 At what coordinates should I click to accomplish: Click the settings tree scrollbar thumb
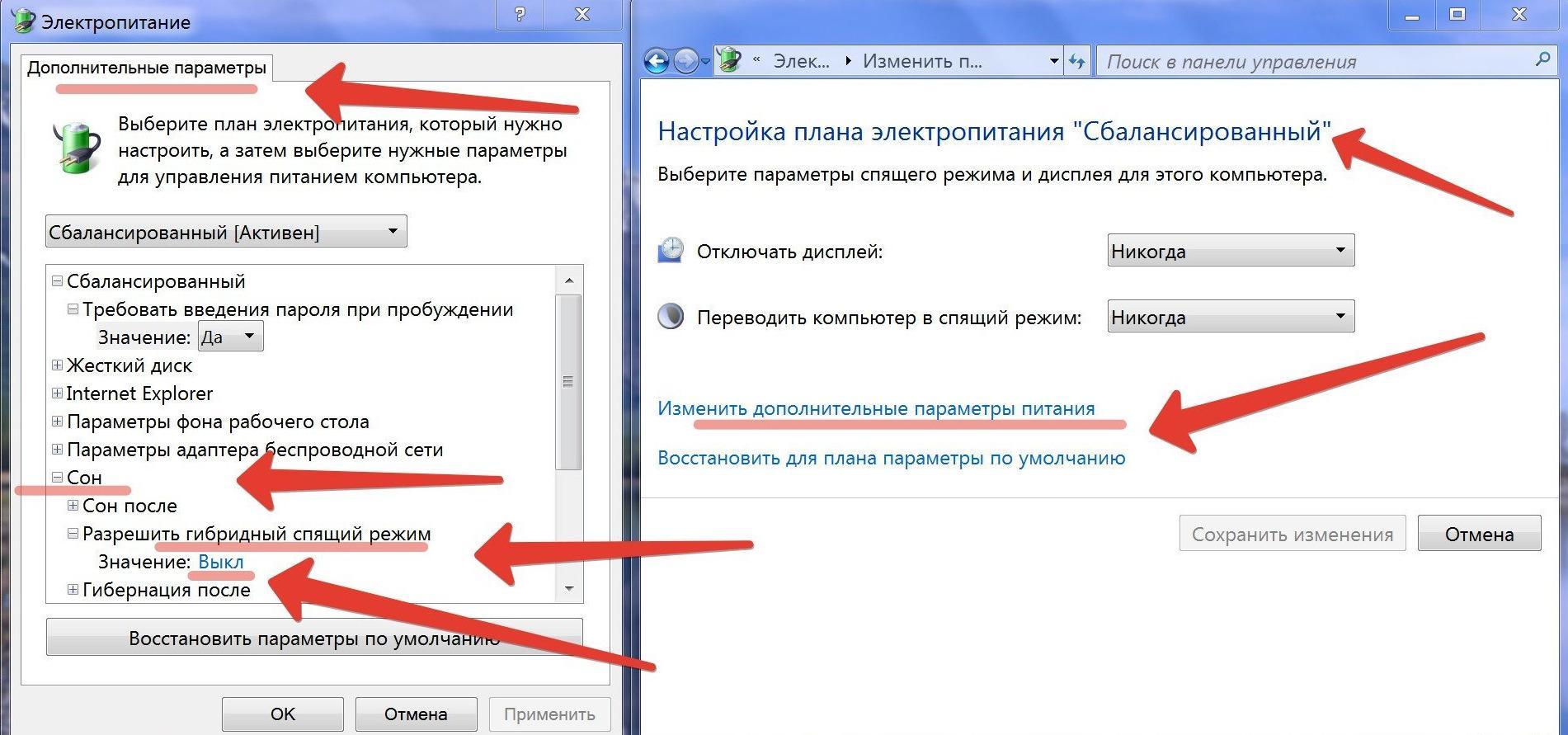click(568, 382)
